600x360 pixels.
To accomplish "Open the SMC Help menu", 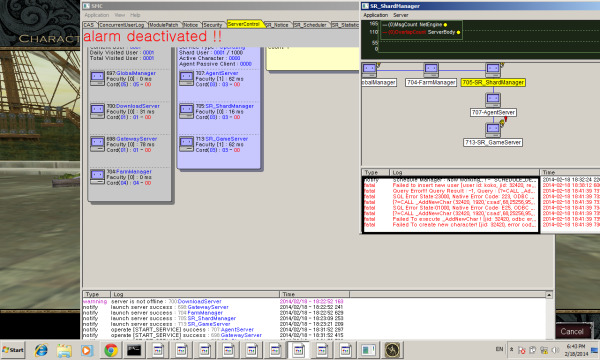I will pyautogui.click(x=135, y=15).
